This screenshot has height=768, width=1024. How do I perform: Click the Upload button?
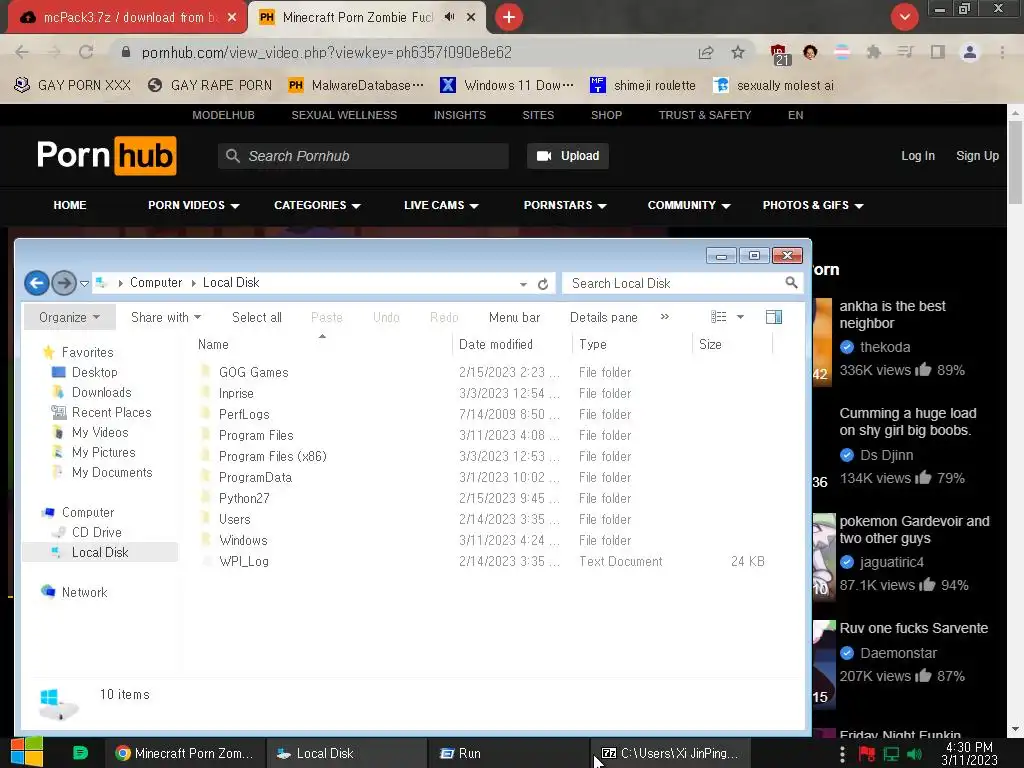click(x=568, y=156)
